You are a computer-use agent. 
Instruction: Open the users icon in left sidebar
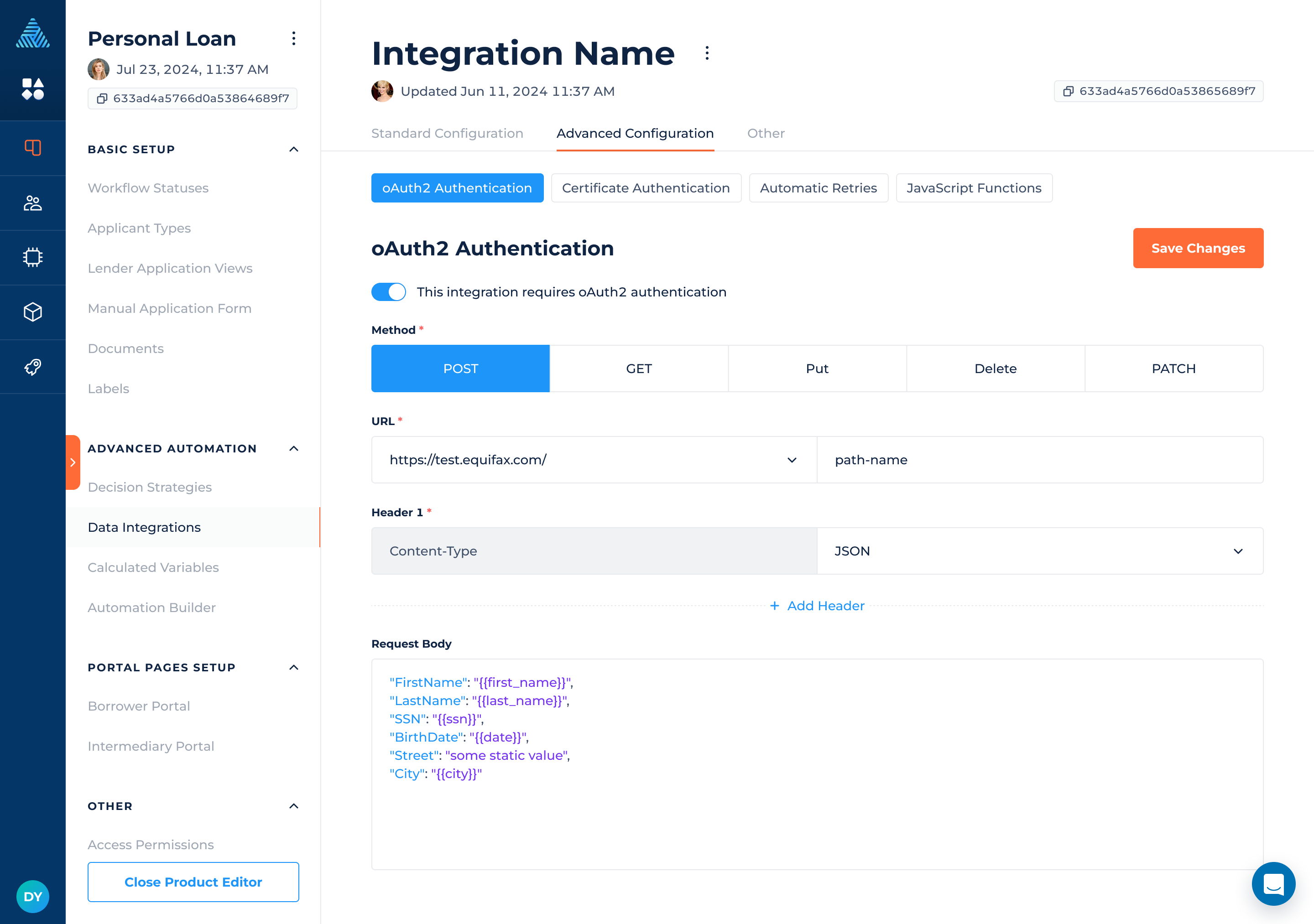click(x=32, y=202)
